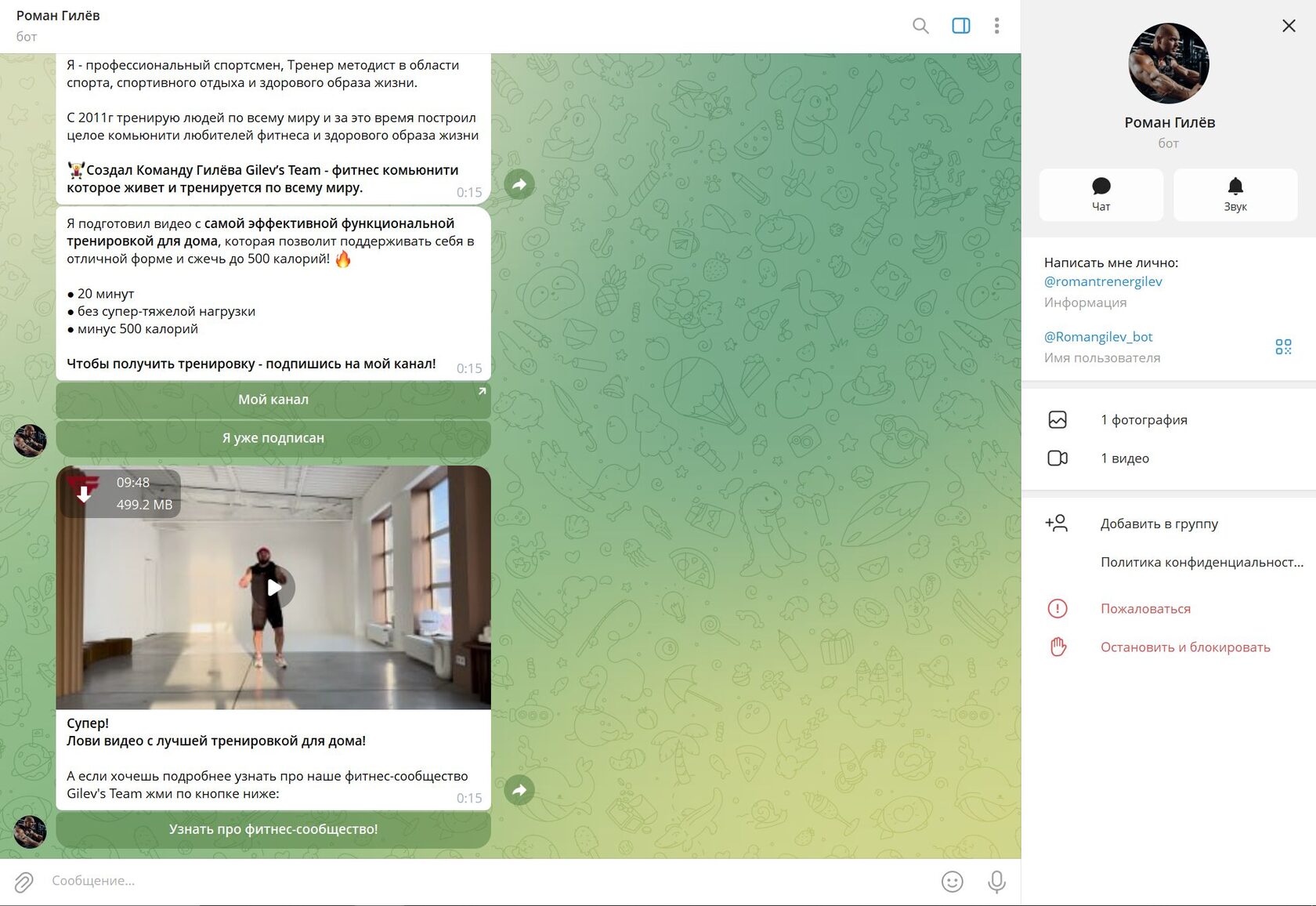Focus the Сообщение... input field
This screenshot has height=906, width=1316.
(486, 881)
